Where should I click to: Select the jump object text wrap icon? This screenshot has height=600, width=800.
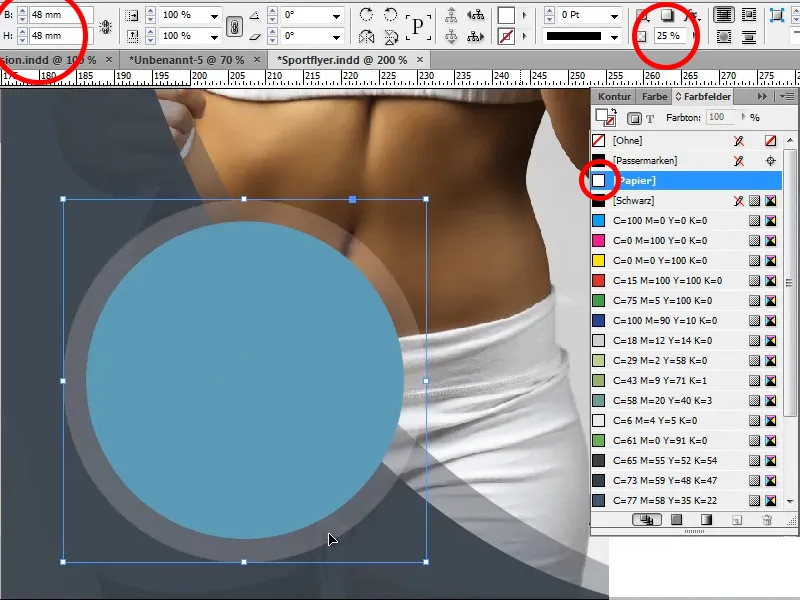pos(749,36)
